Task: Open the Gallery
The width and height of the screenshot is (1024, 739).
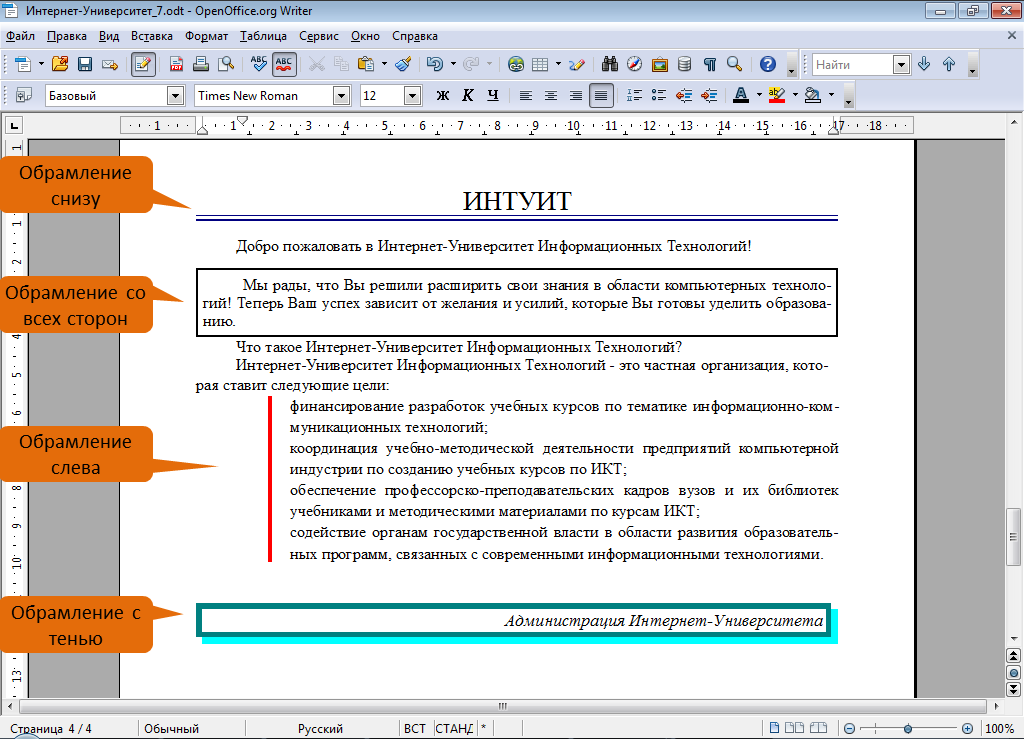Action: tap(660, 64)
